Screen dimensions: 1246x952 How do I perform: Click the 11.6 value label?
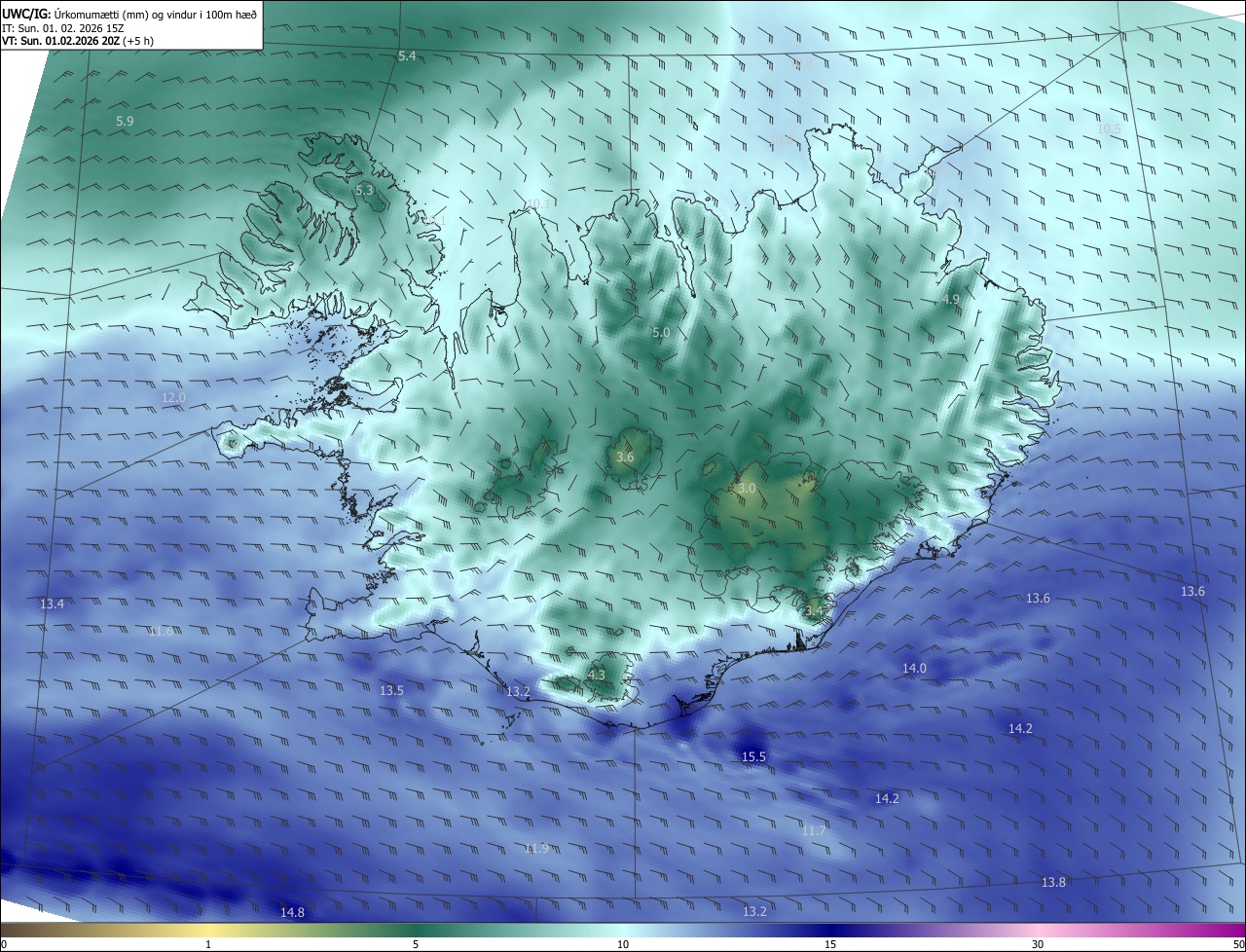pyautogui.click(x=162, y=631)
